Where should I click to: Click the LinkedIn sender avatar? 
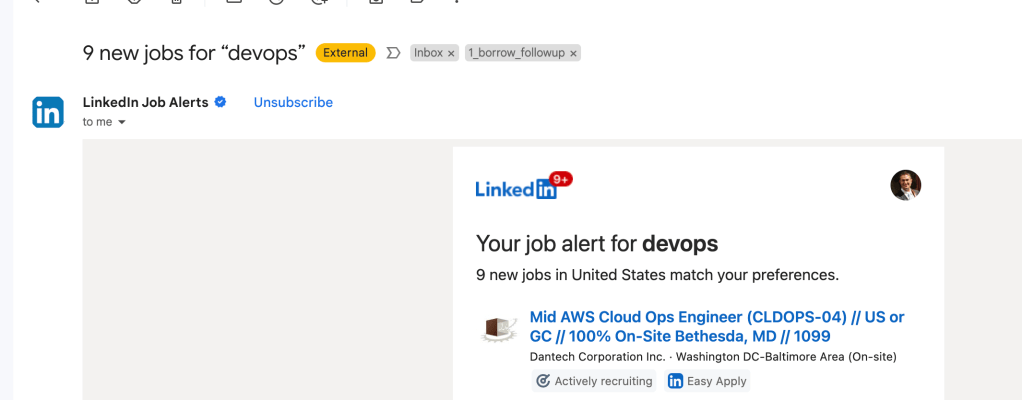pos(48,112)
